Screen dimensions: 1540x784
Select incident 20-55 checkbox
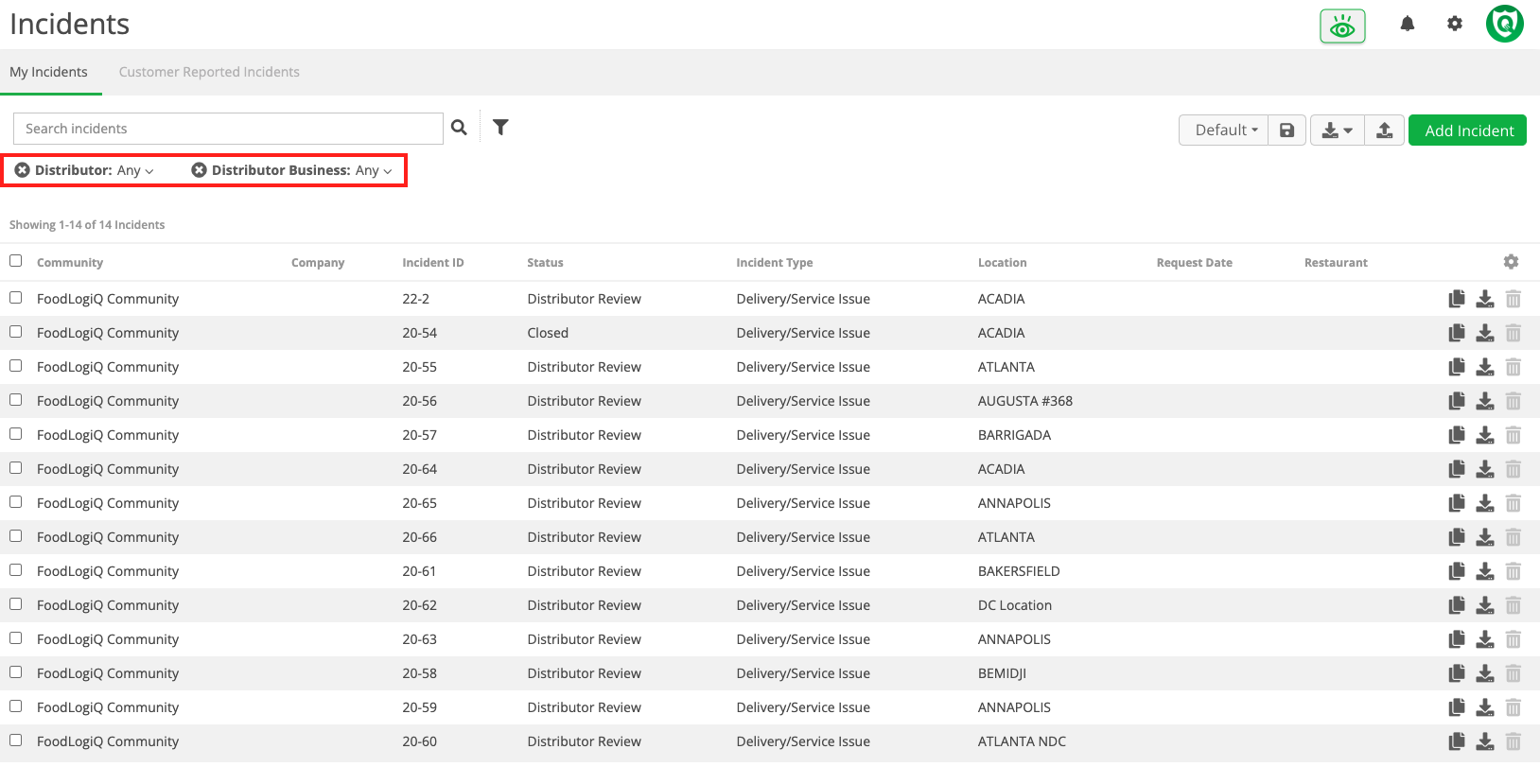16,366
